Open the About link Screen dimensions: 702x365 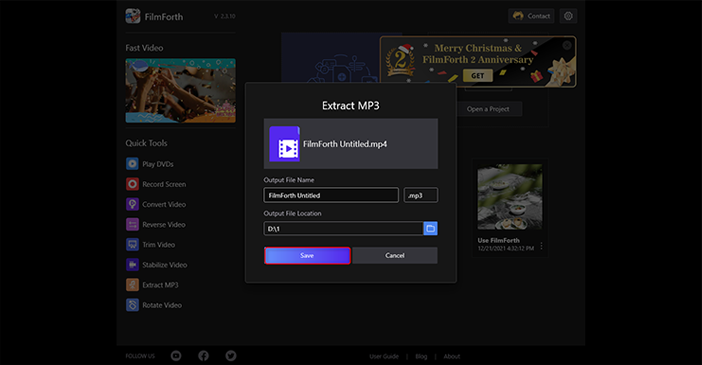(x=452, y=356)
